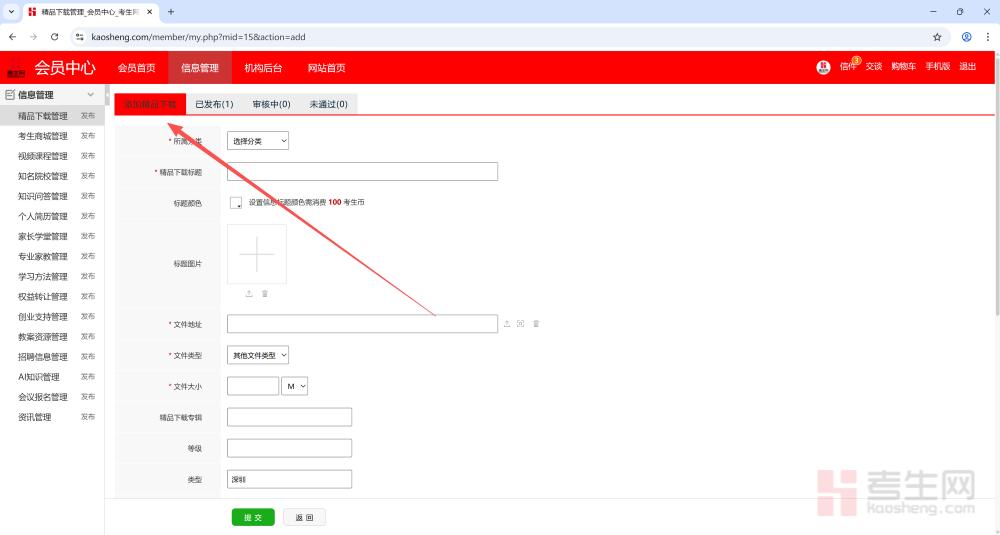This screenshot has width=1000, height=535.
Task: Click the 会员中心 logo icon
Action: 17,68
